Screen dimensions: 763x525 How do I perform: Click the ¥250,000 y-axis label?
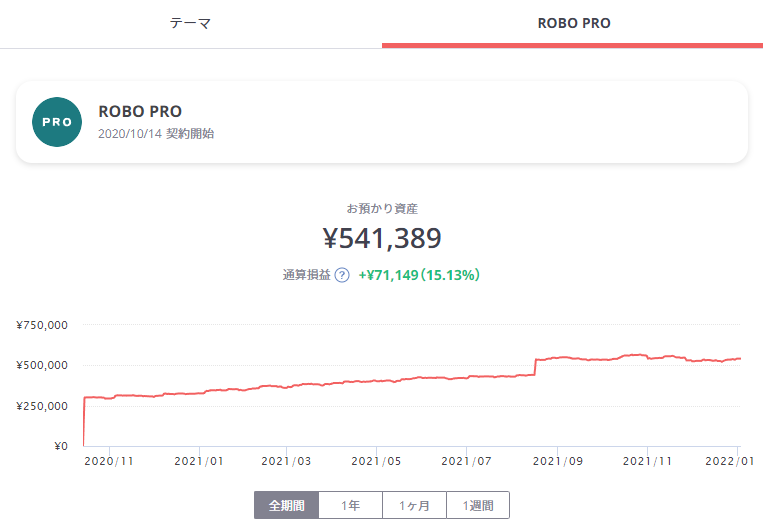pyautogui.click(x=42, y=405)
